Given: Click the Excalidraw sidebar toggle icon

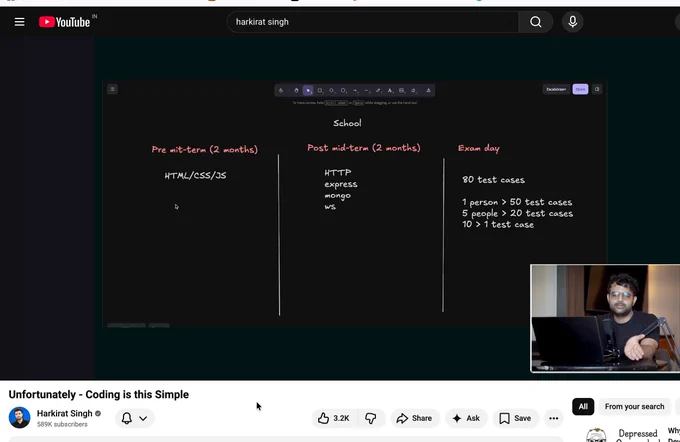Looking at the screenshot, I should [x=597, y=89].
